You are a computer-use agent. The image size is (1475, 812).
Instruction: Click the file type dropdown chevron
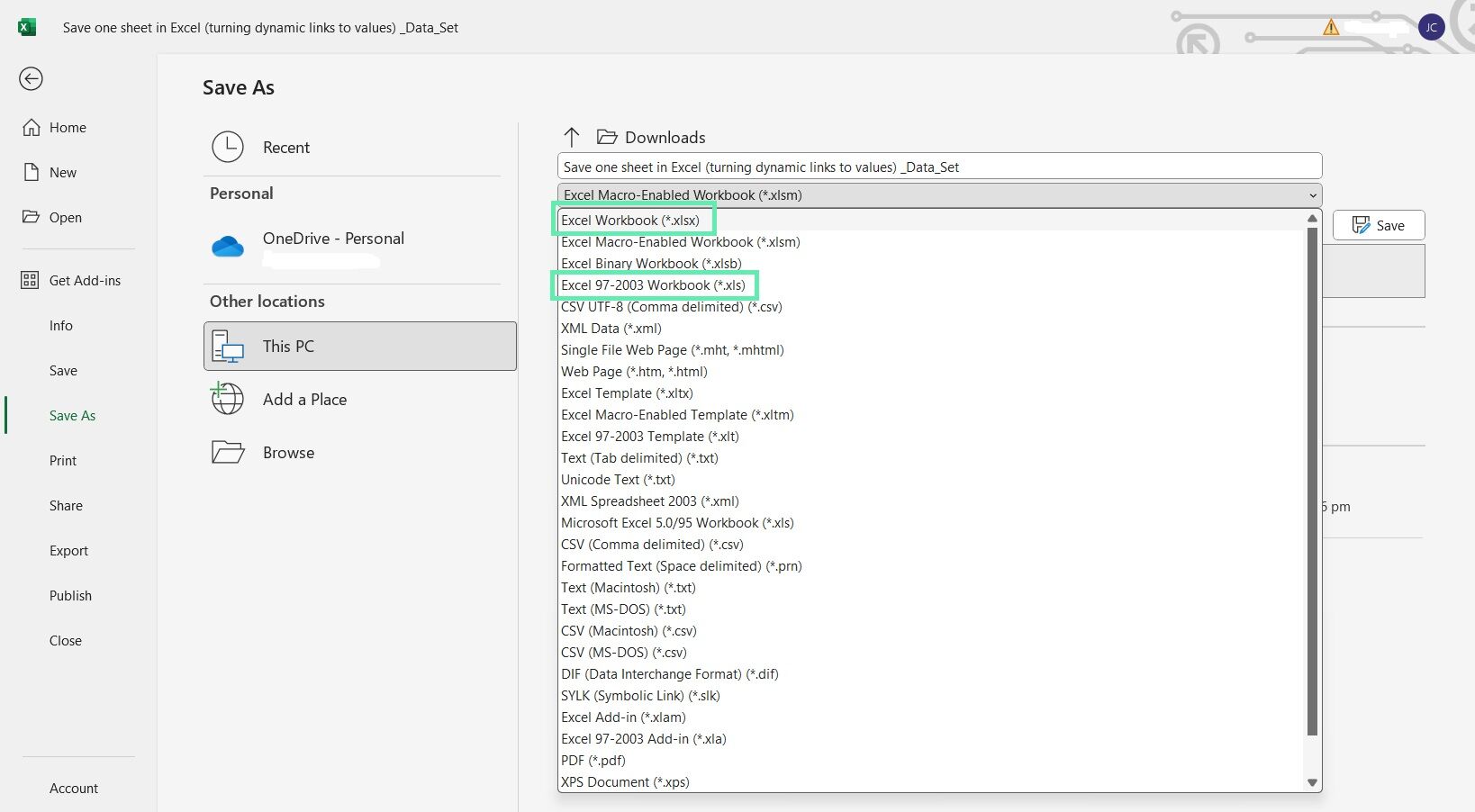point(1313,195)
